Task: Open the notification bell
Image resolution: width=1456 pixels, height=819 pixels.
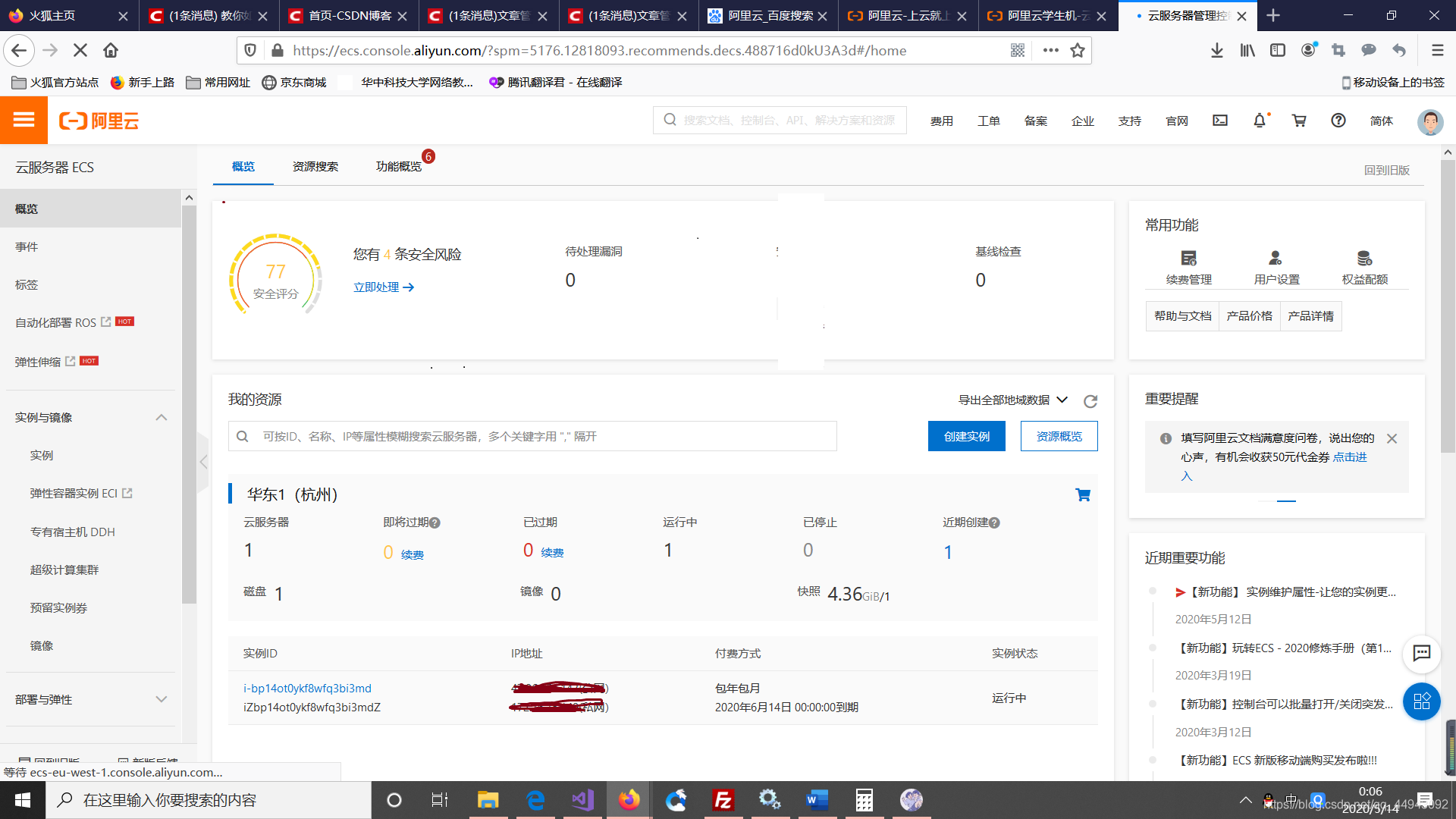Action: point(1260,121)
